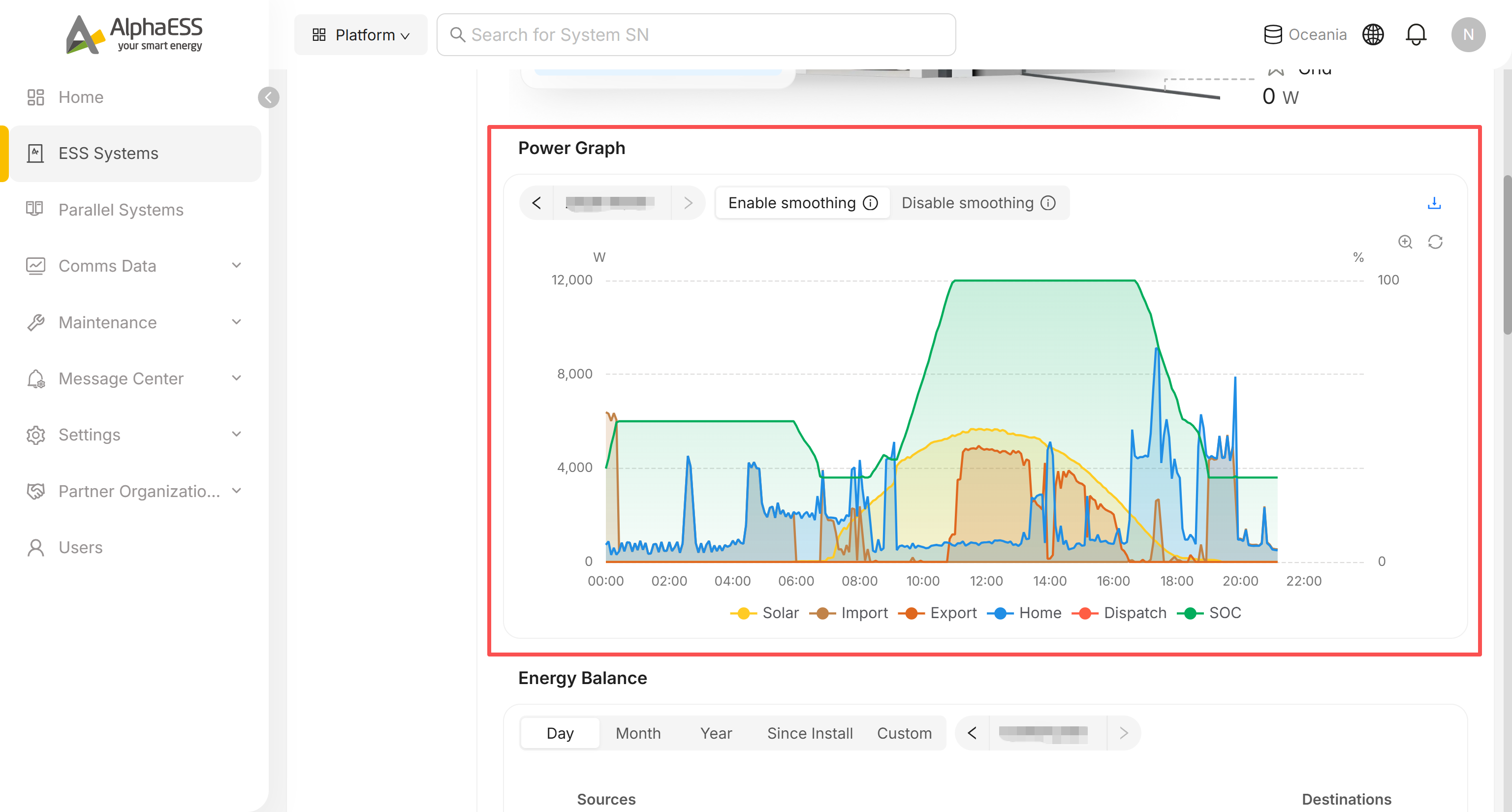Switch Energy Balance to Day tab
Screen dimensions: 1512x812
point(560,733)
